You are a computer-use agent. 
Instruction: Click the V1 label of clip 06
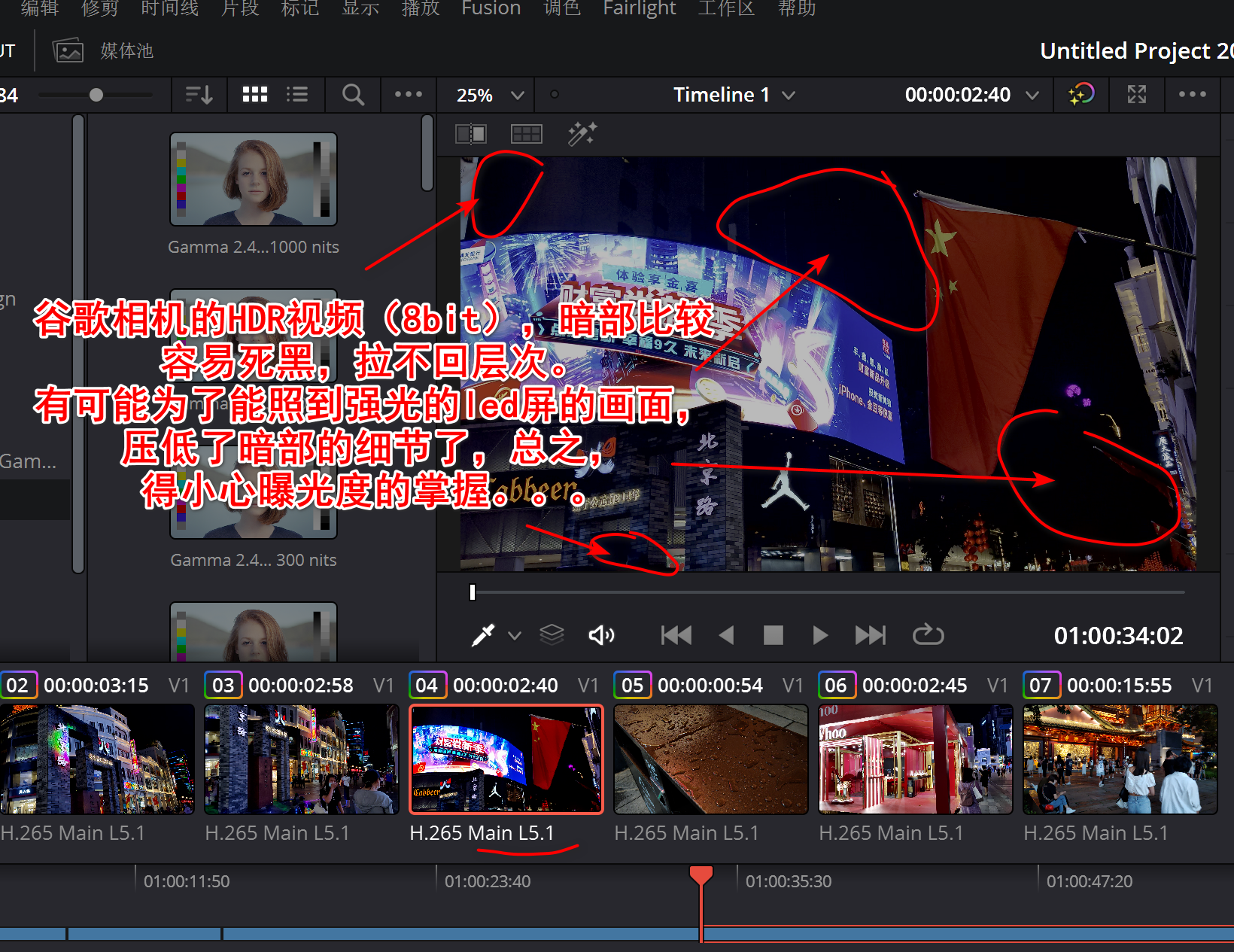[997, 686]
